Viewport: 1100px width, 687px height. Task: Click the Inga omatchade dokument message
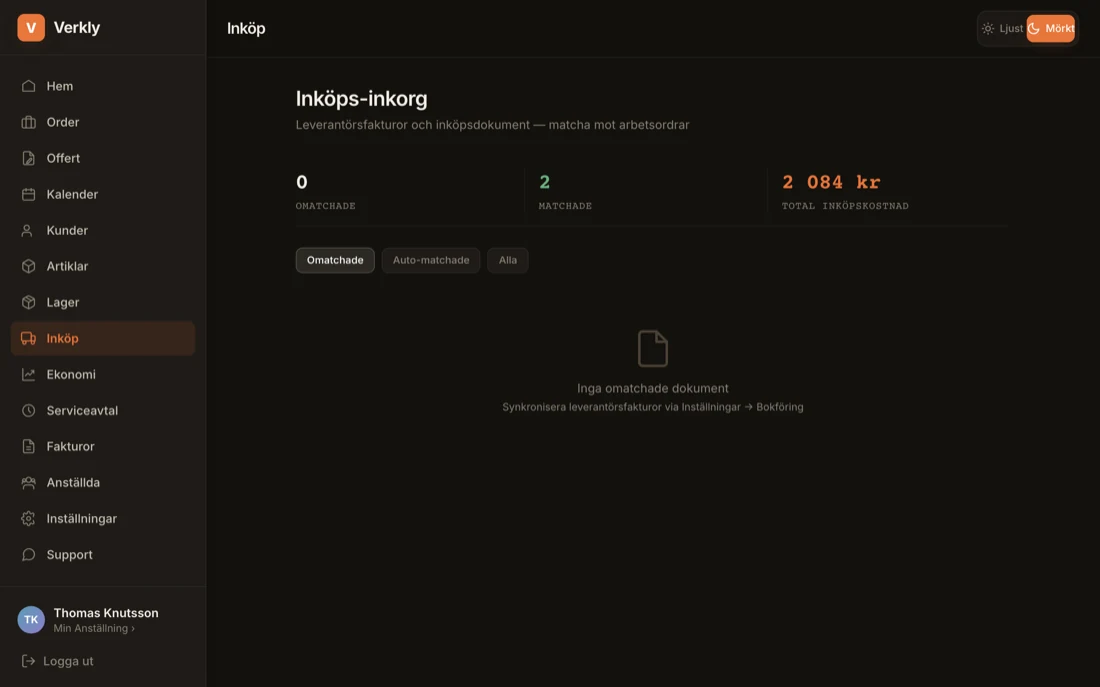pyautogui.click(x=653, y=388)
